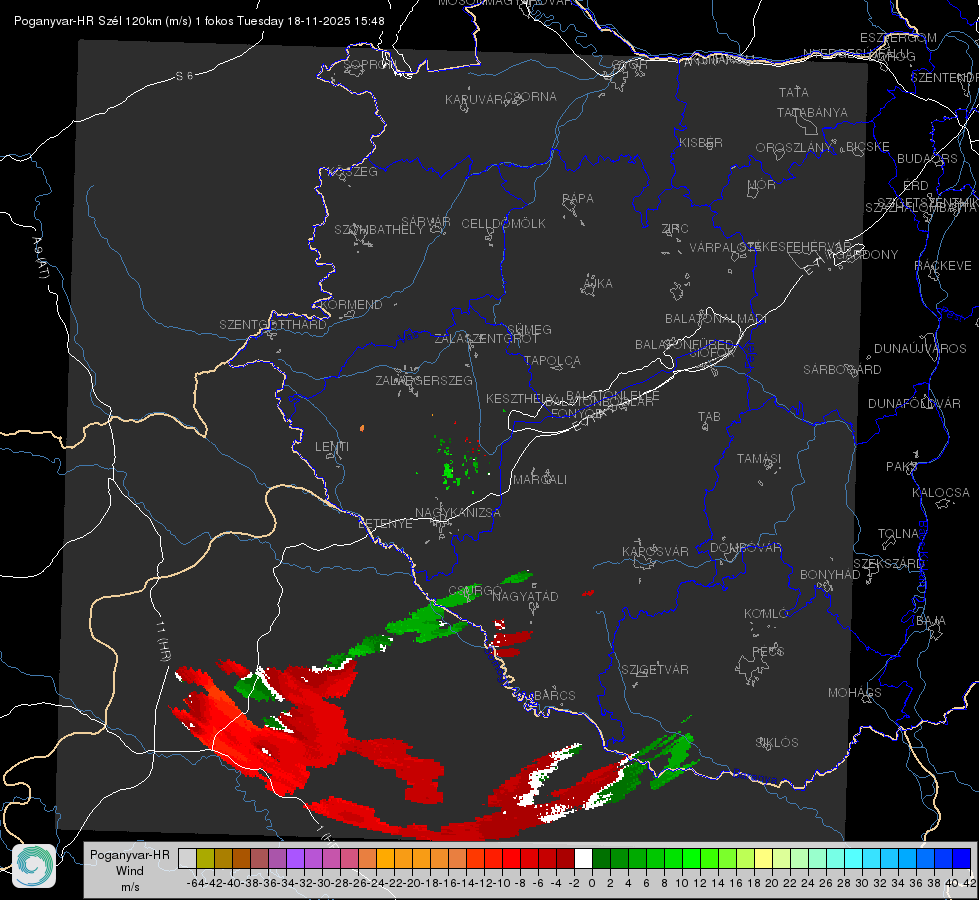Click the LETENYE city label
979x900 pixels.
coord(385,524)
